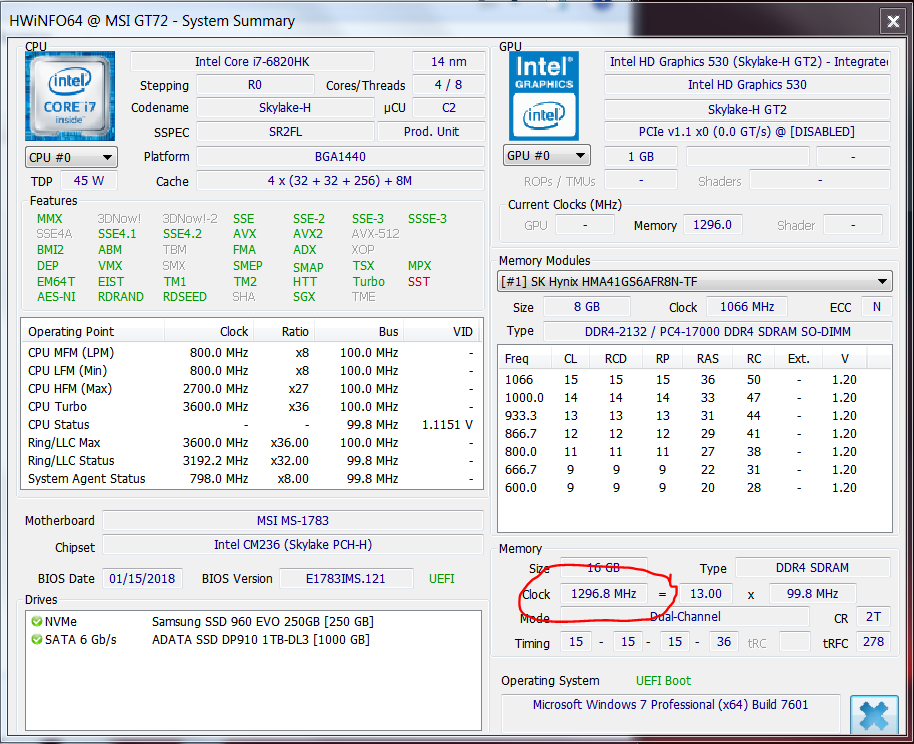Click the module clock 1066 MHz field

747,307
